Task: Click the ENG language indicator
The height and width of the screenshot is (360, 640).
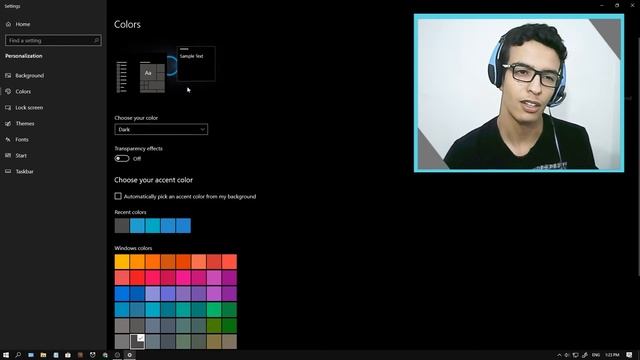Action: click(x=596, y=355)
